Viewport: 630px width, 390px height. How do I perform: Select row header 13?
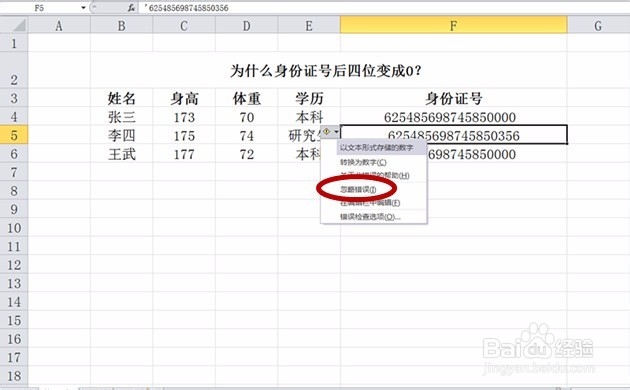tap(14, 283)
